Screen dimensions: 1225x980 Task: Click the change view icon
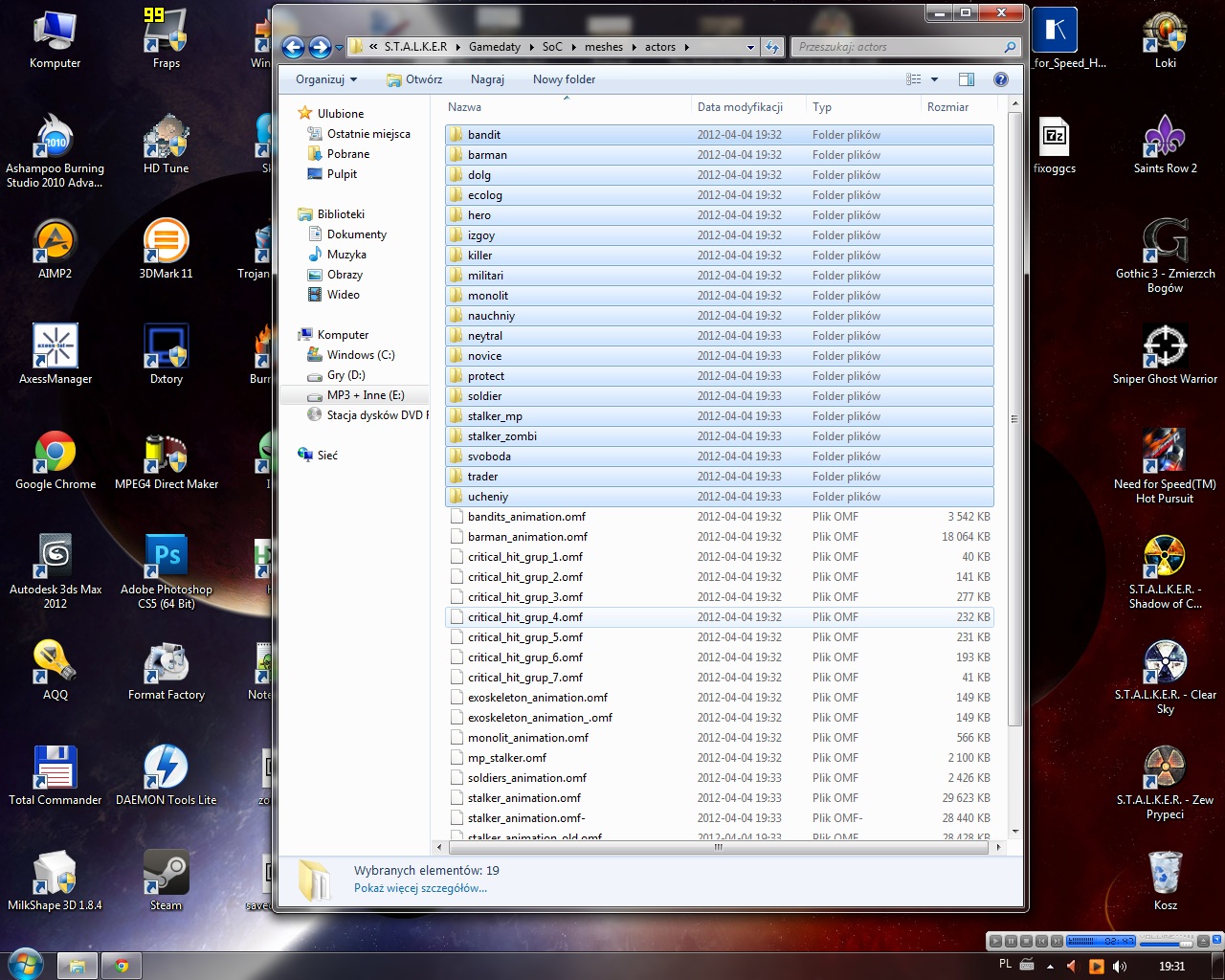point(914,79)
